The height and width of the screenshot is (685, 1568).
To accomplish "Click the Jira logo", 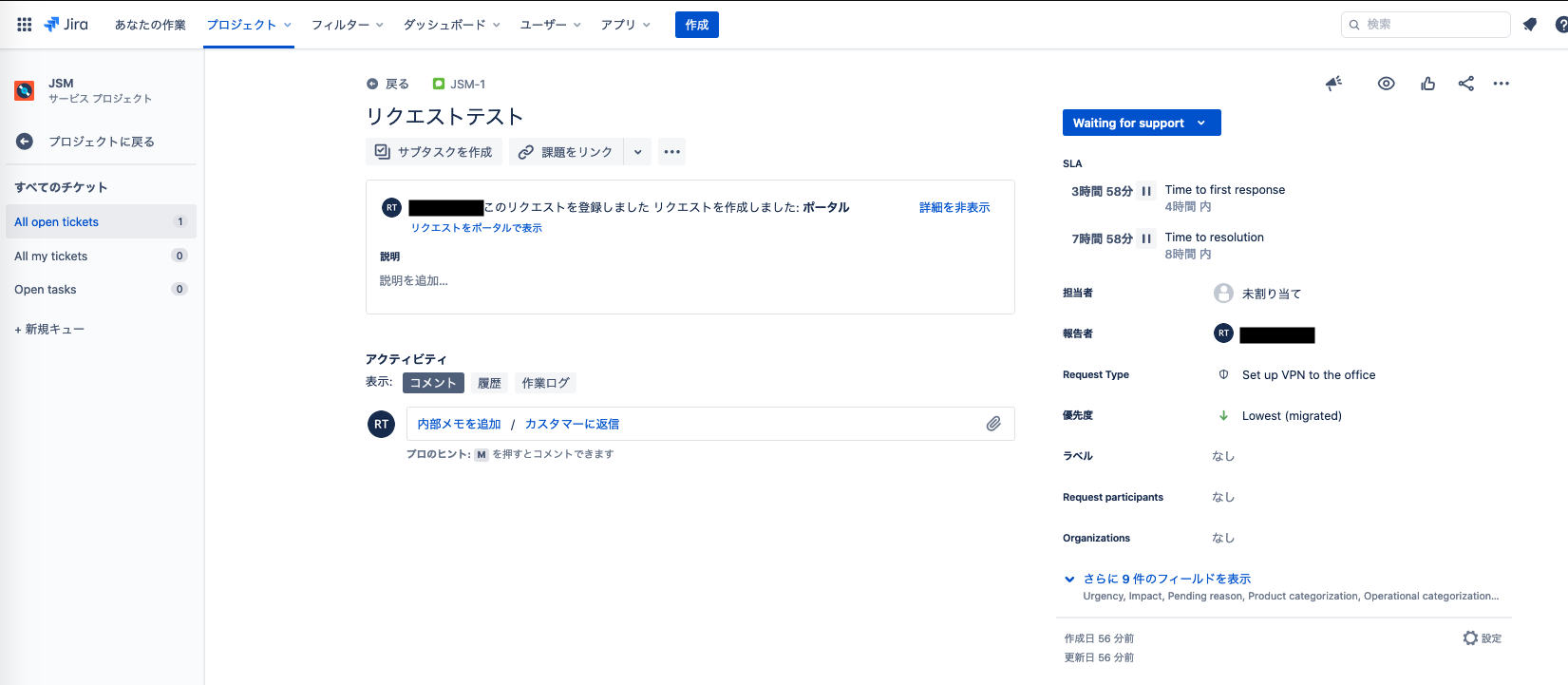I will (66, 25).
